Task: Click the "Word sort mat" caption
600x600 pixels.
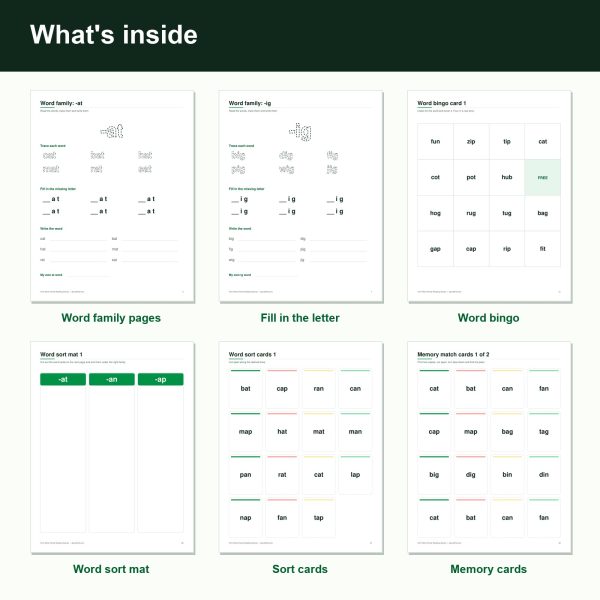Action: pyautogui.click(x=111, y=569)
